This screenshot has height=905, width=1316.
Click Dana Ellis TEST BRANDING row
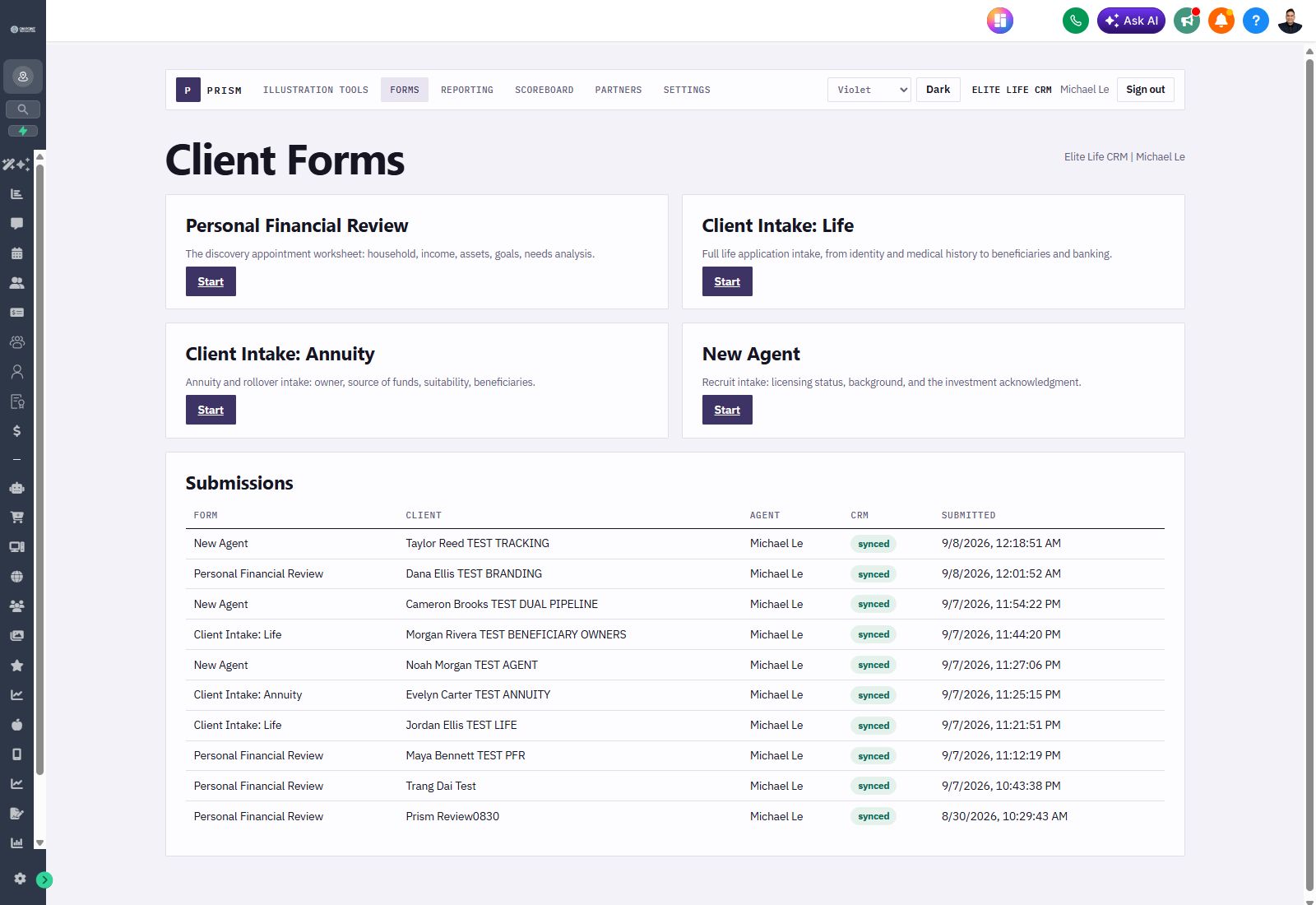click(x=674, y=573)
